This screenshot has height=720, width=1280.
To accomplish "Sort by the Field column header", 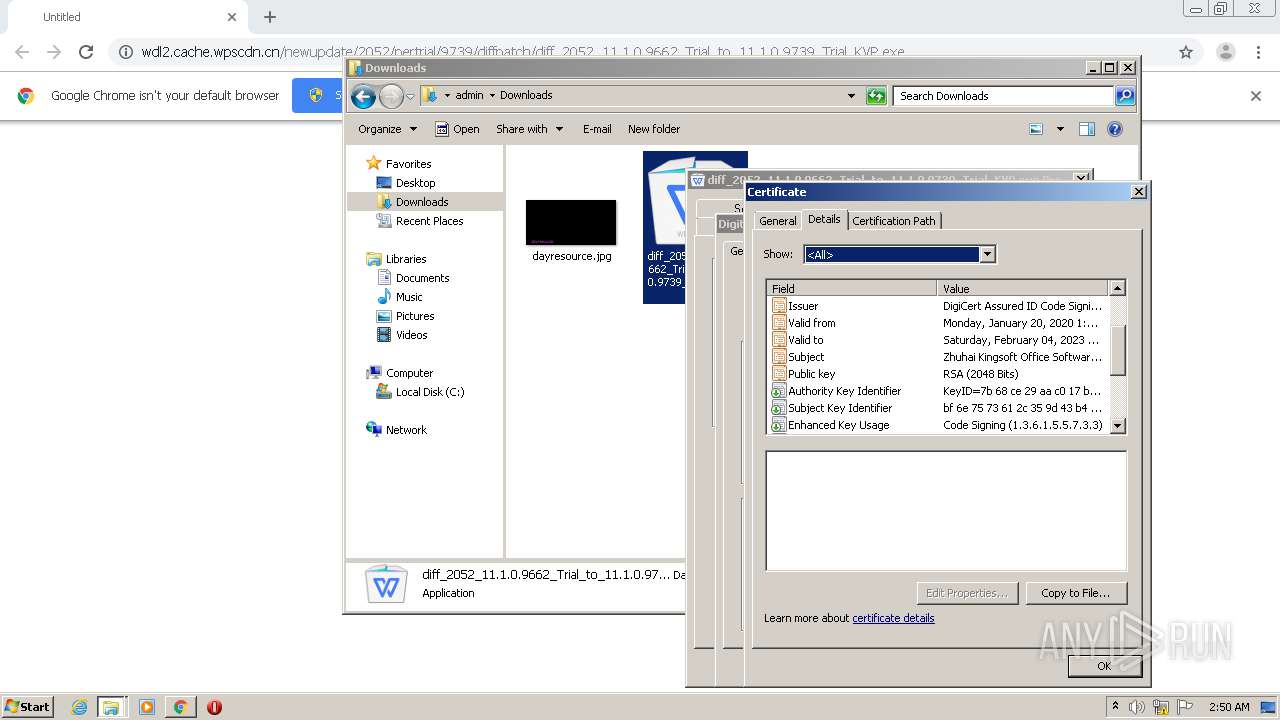I will coord(852,288).
